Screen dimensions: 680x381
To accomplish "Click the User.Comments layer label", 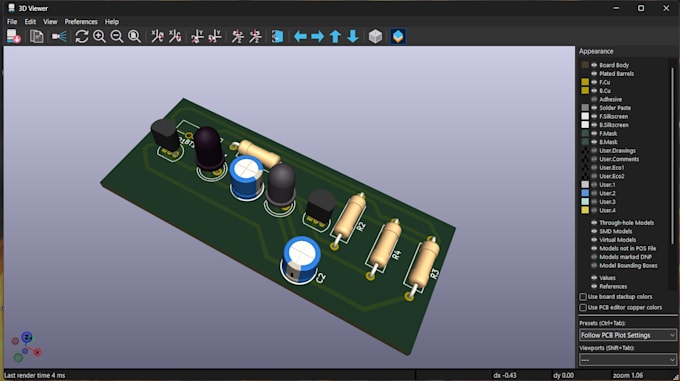I will pyautogui.click(x=619, y=159).
